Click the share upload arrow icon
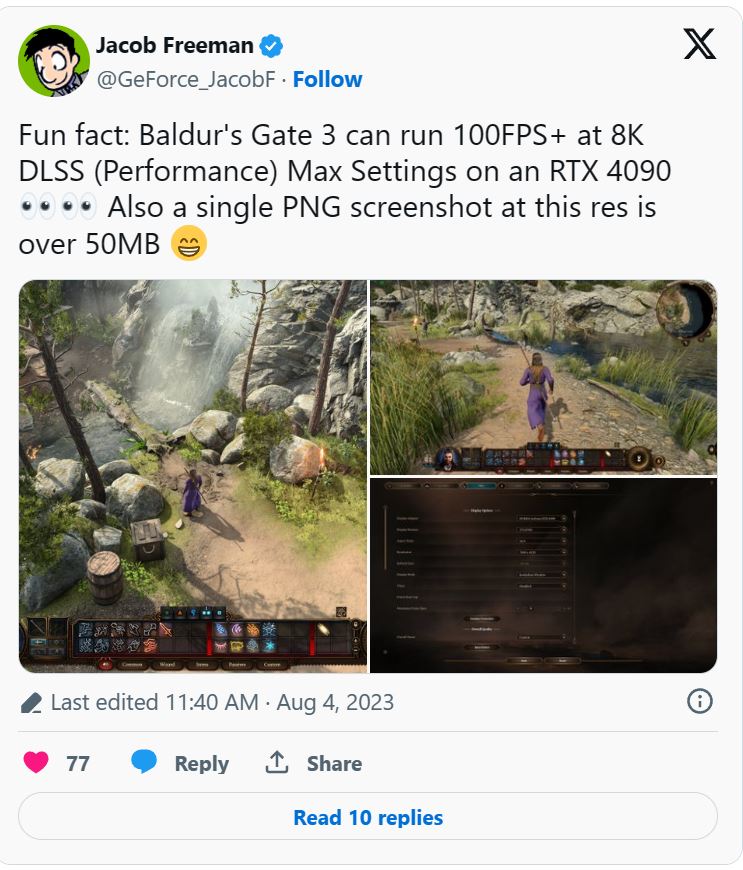Viewport: 743px width, 870px height. coord(276,762)
